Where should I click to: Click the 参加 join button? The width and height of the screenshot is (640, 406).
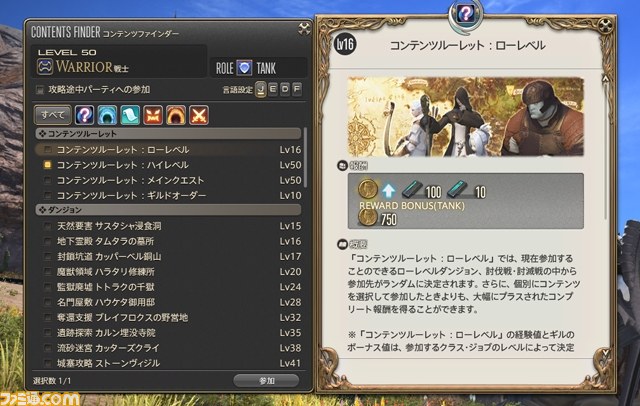[x=267, y=381]
